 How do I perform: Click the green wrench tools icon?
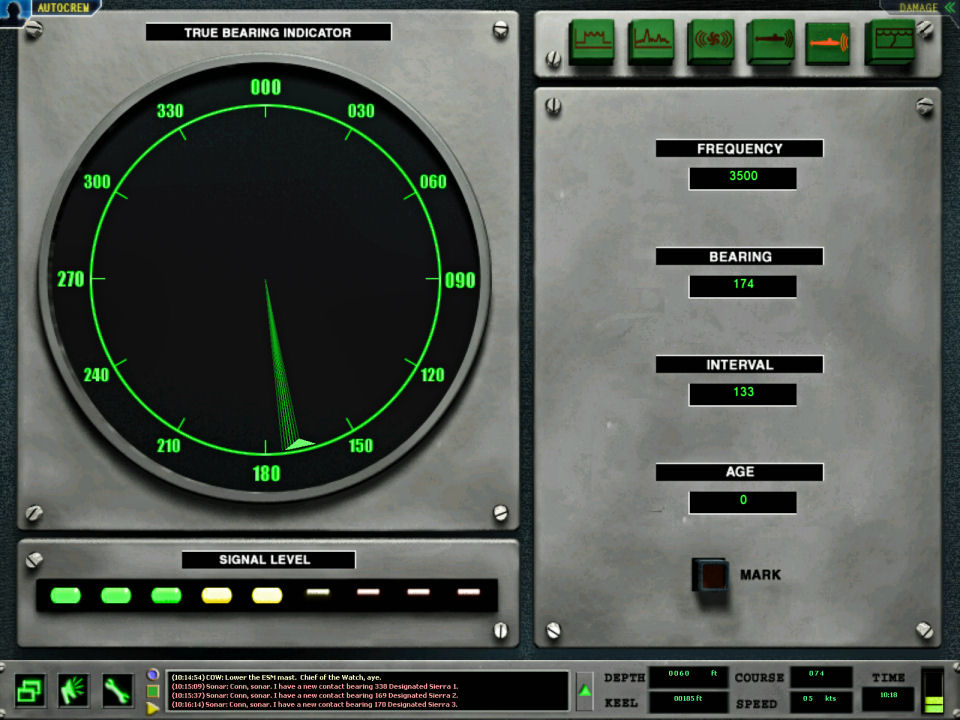[x=117, y=689]
